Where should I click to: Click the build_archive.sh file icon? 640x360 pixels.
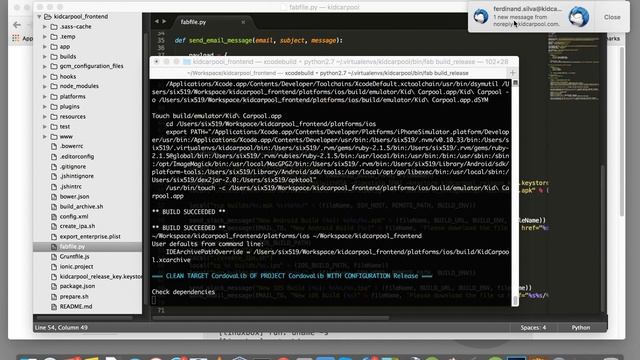tap(54, 207)
